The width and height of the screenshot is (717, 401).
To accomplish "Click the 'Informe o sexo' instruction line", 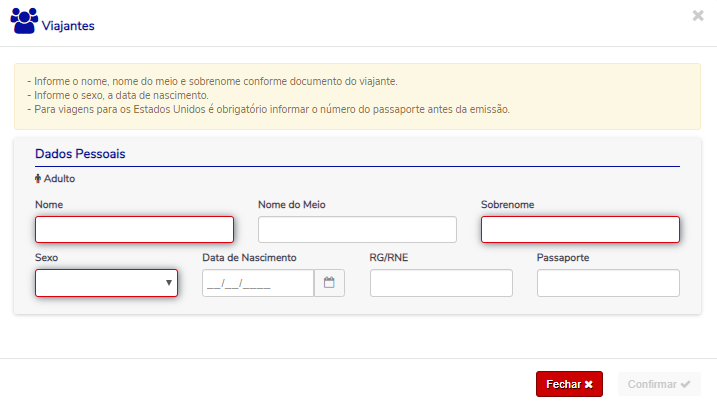I will [x=118, y=96].
